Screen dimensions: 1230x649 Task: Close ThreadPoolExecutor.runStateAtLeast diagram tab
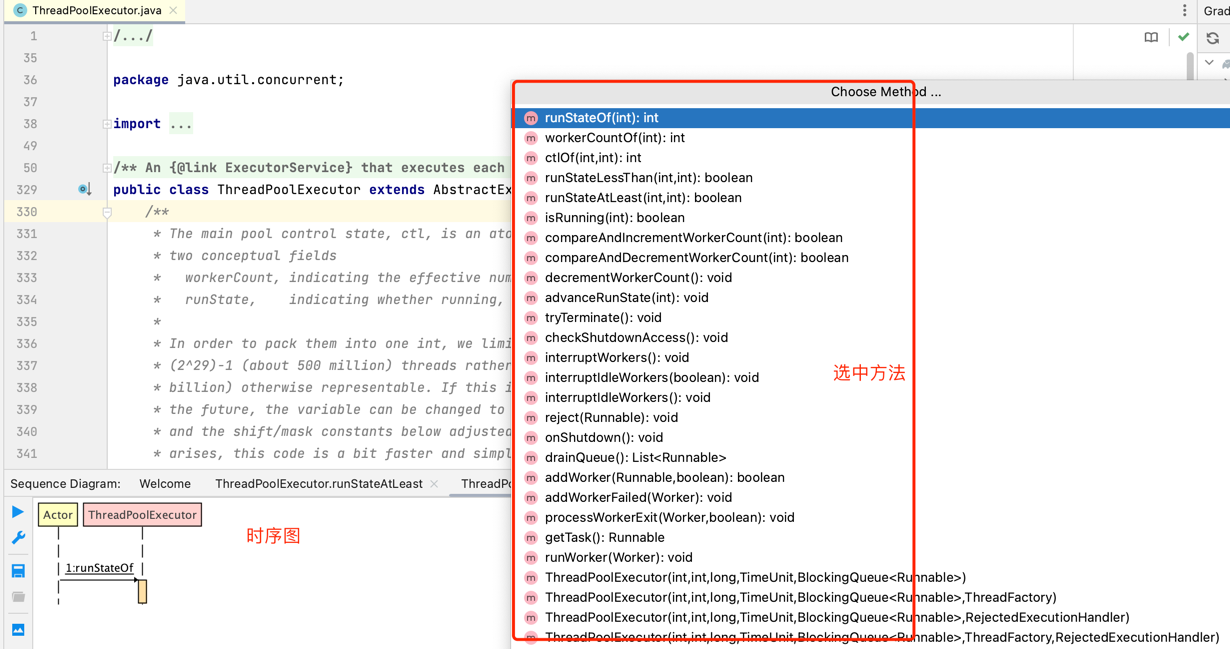[x=434, y=484]
